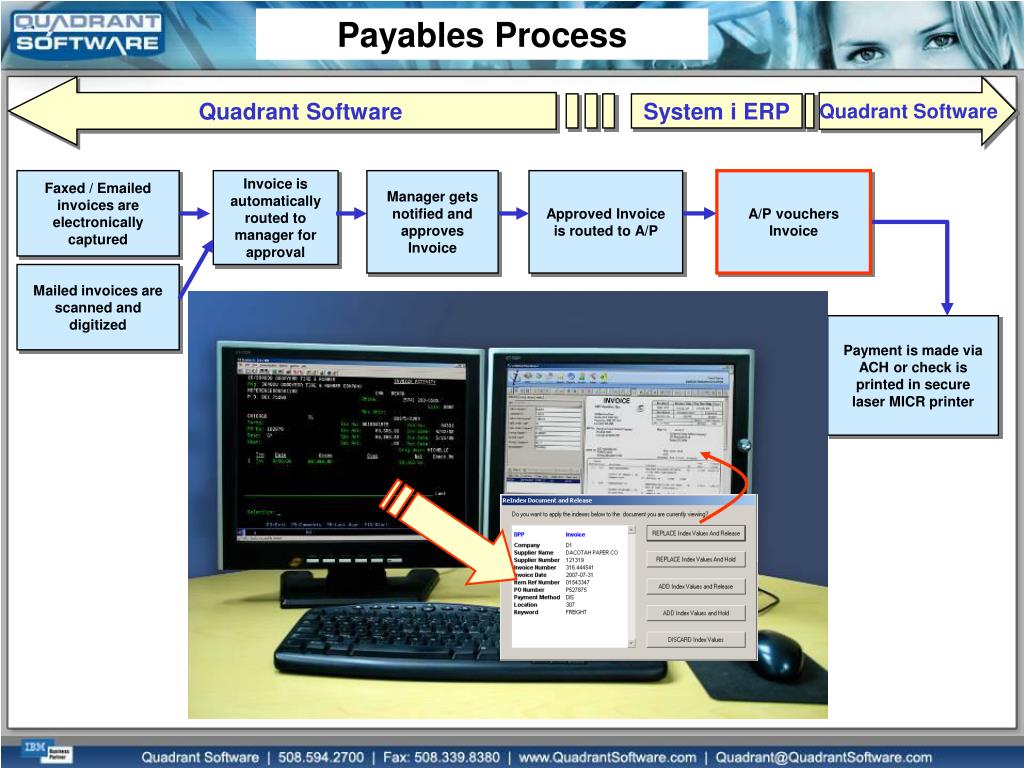Image resolution: width=1024 pixels, height=768 pixels.
Task: Click scroll-up arrow in ReIndex index list
Action: (x=632, y=530)
